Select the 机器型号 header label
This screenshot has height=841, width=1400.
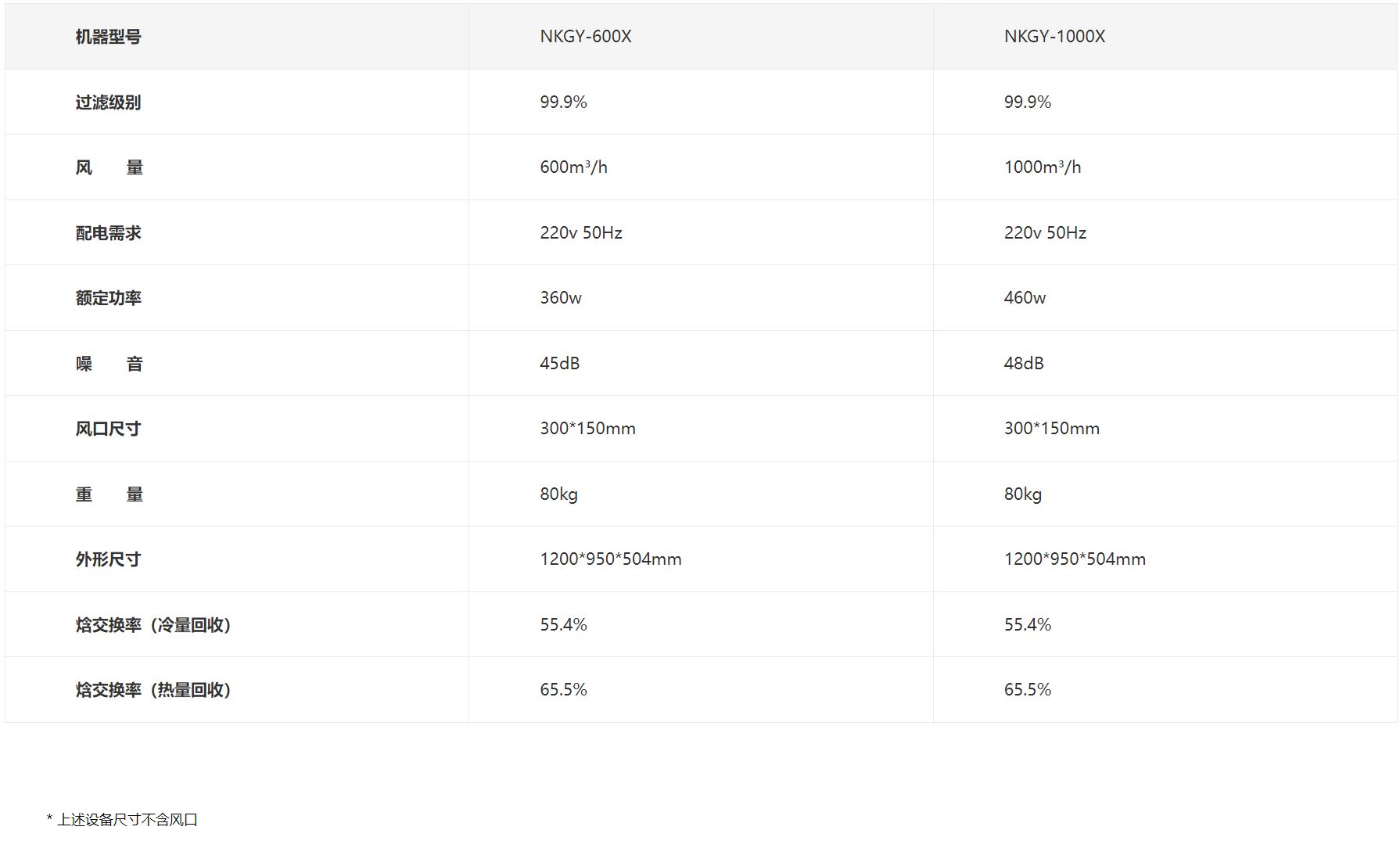pos(108,37)
